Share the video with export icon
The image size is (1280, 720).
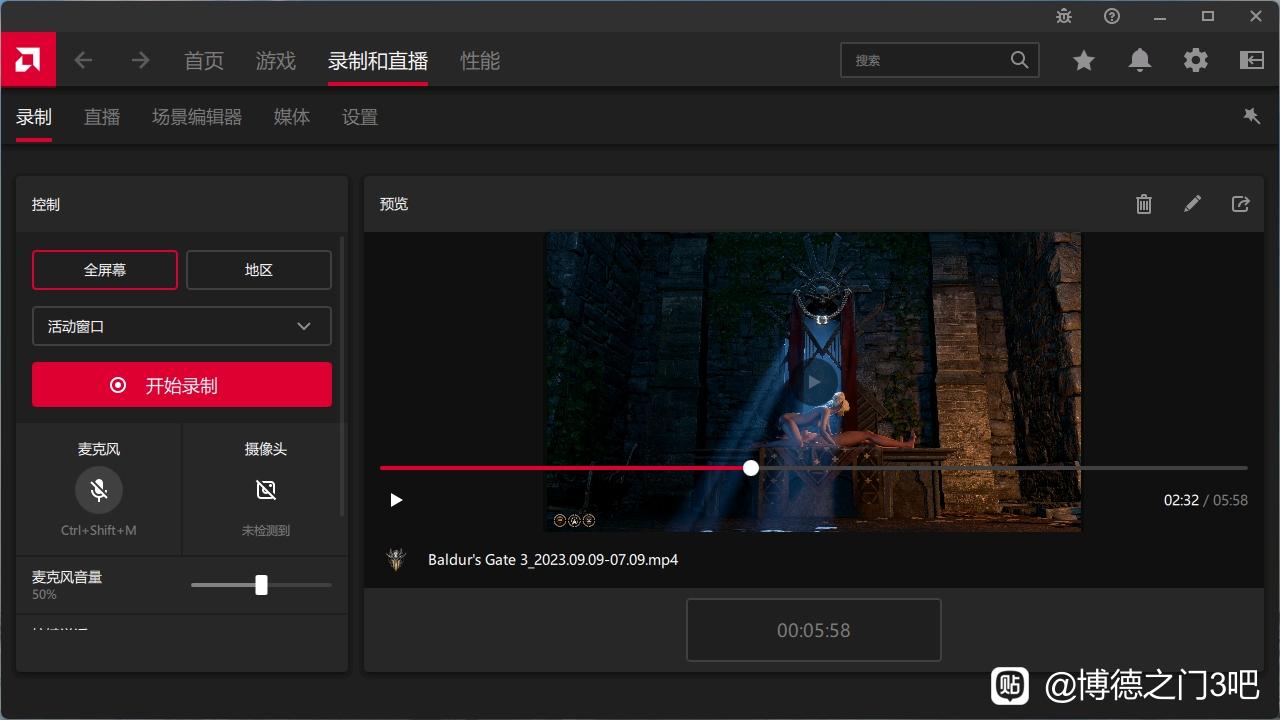click(1240, 204)
